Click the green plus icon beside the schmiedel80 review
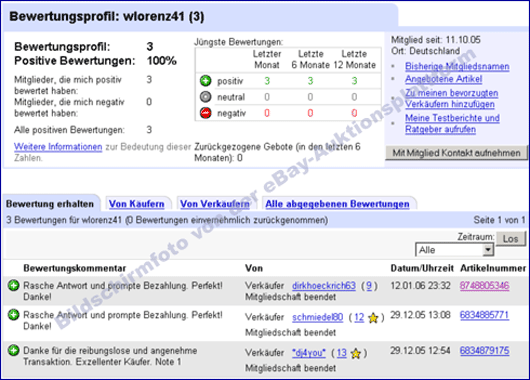Viewport: 530px width, 380px height. pyautogui.click(x=14, y=315)
